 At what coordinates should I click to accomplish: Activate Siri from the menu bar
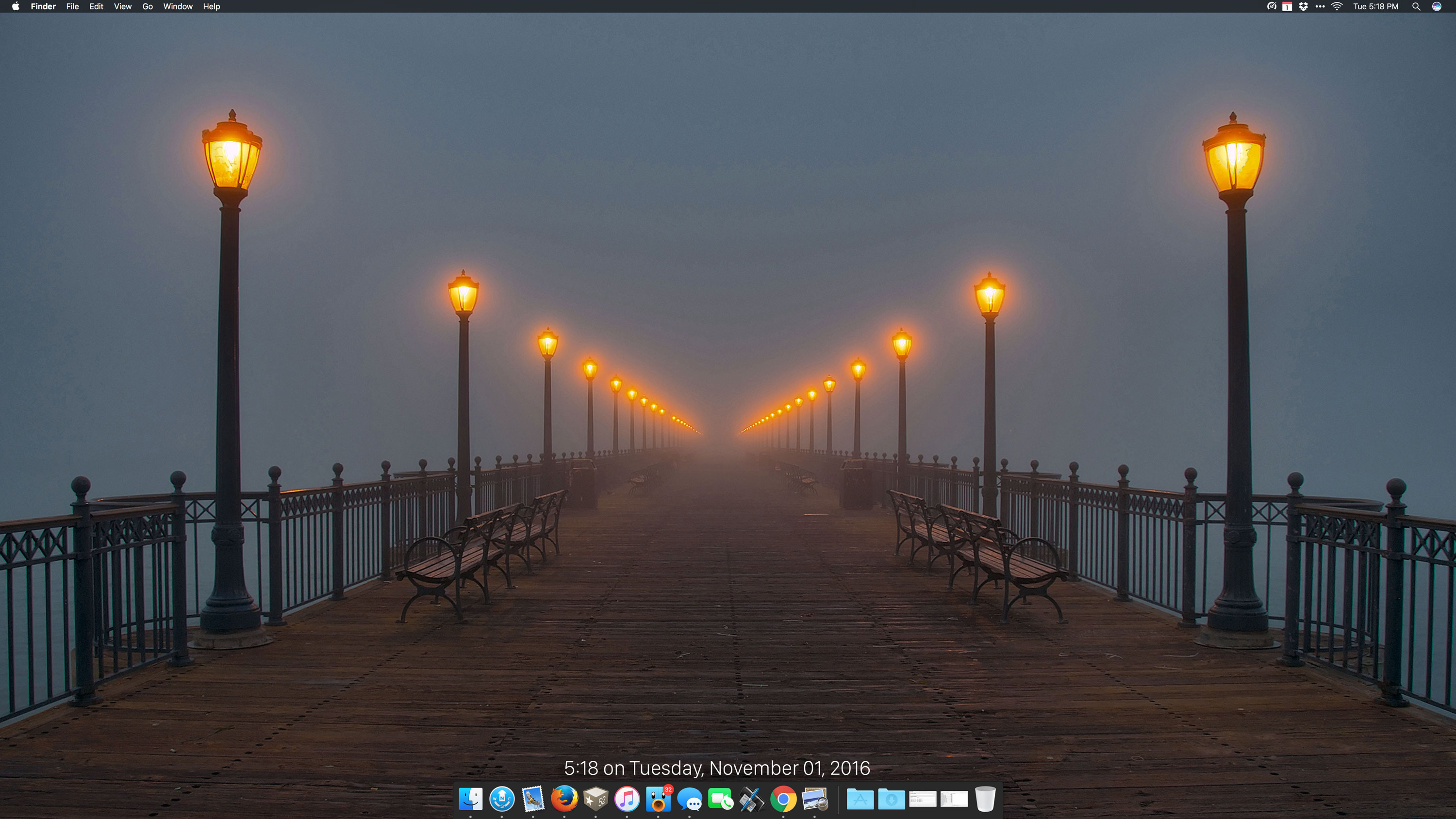[x=1437, y=7]
